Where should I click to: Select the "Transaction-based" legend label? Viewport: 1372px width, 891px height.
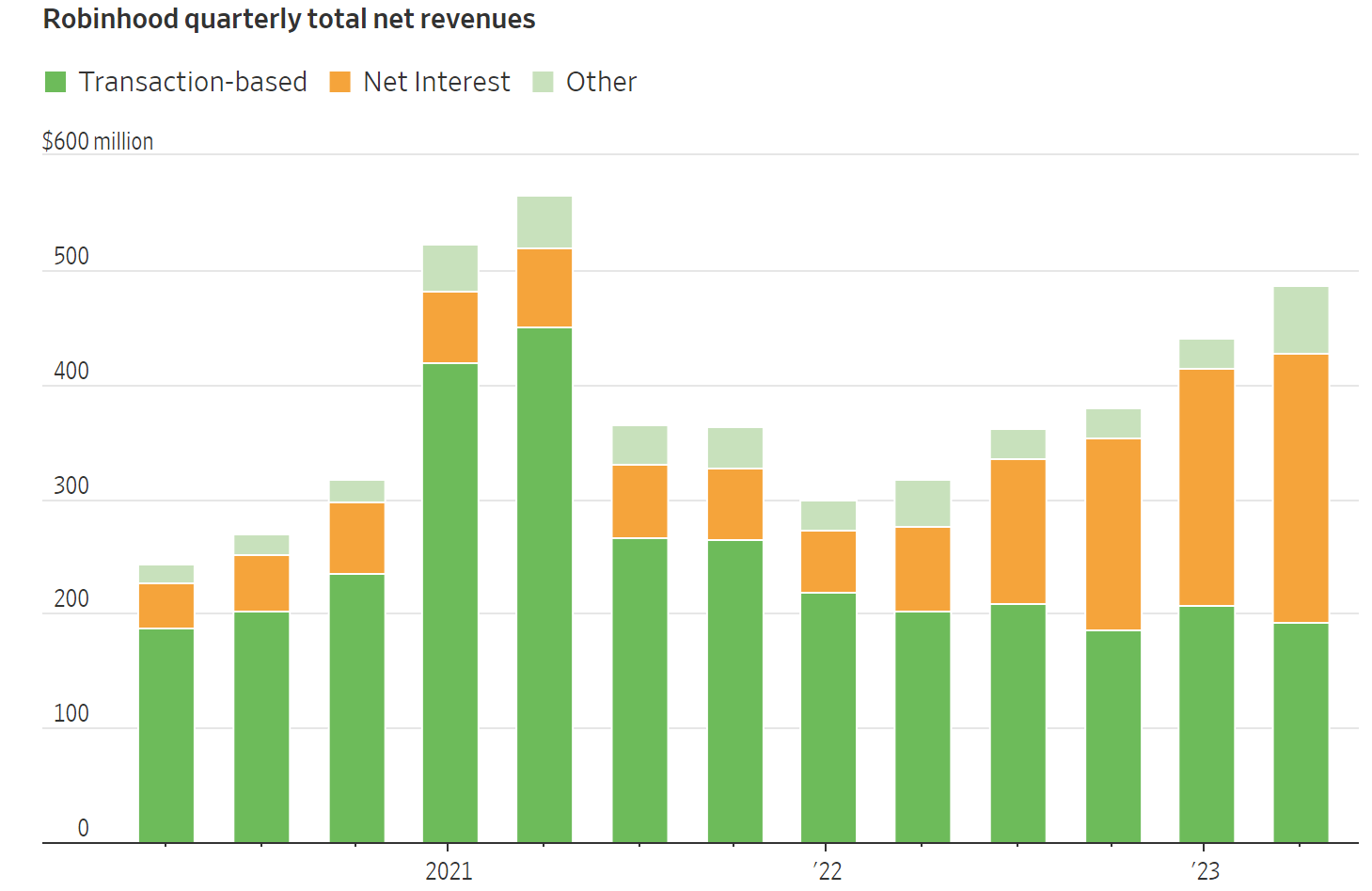point(193,82)
